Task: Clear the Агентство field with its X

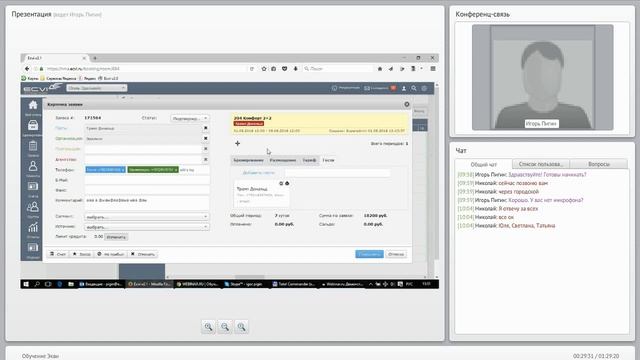Action: coord(206,159)
